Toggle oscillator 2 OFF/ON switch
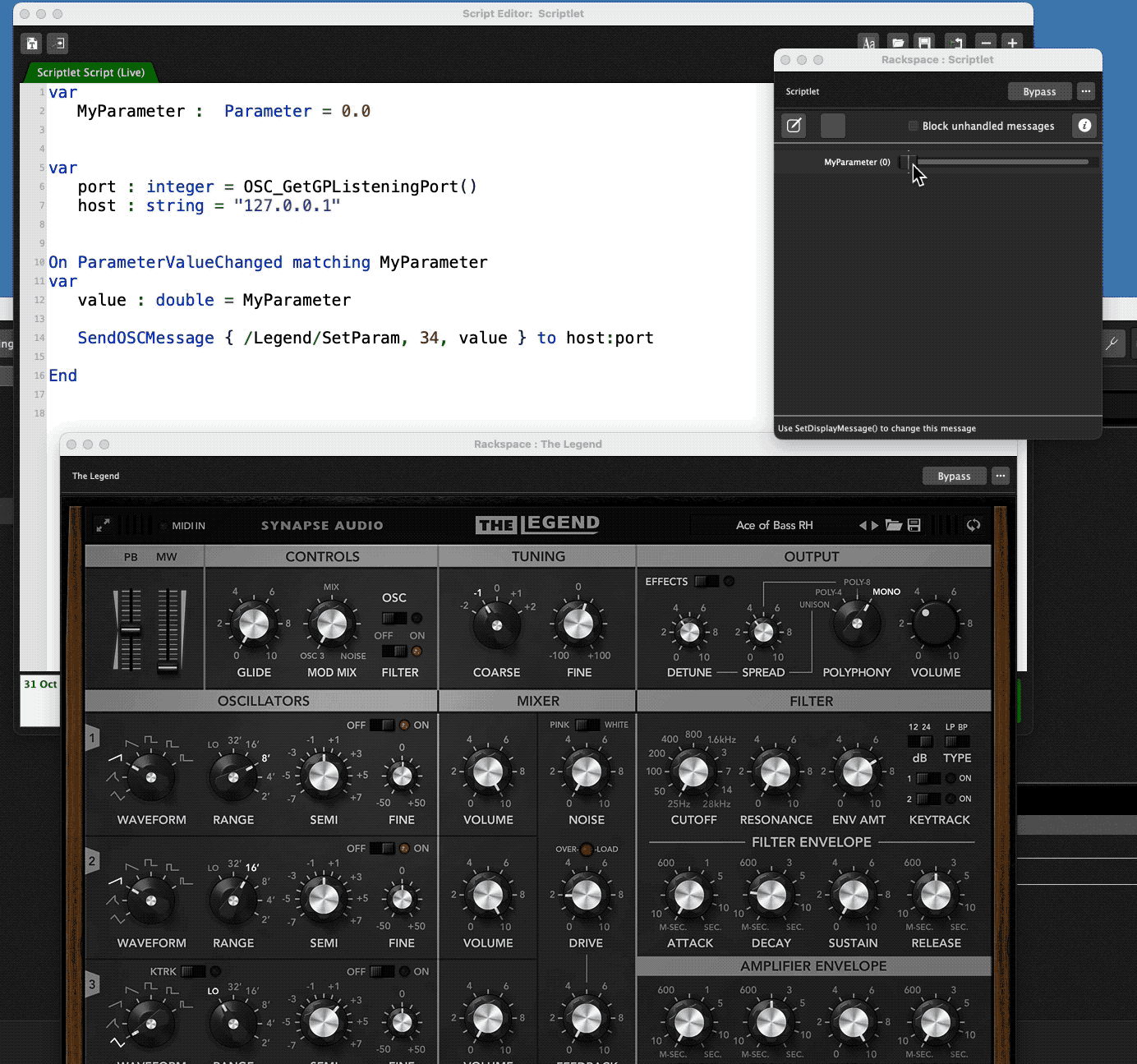Image resolution: width=1137 pixels, height=1064 pixels. [x=382, y=848]
